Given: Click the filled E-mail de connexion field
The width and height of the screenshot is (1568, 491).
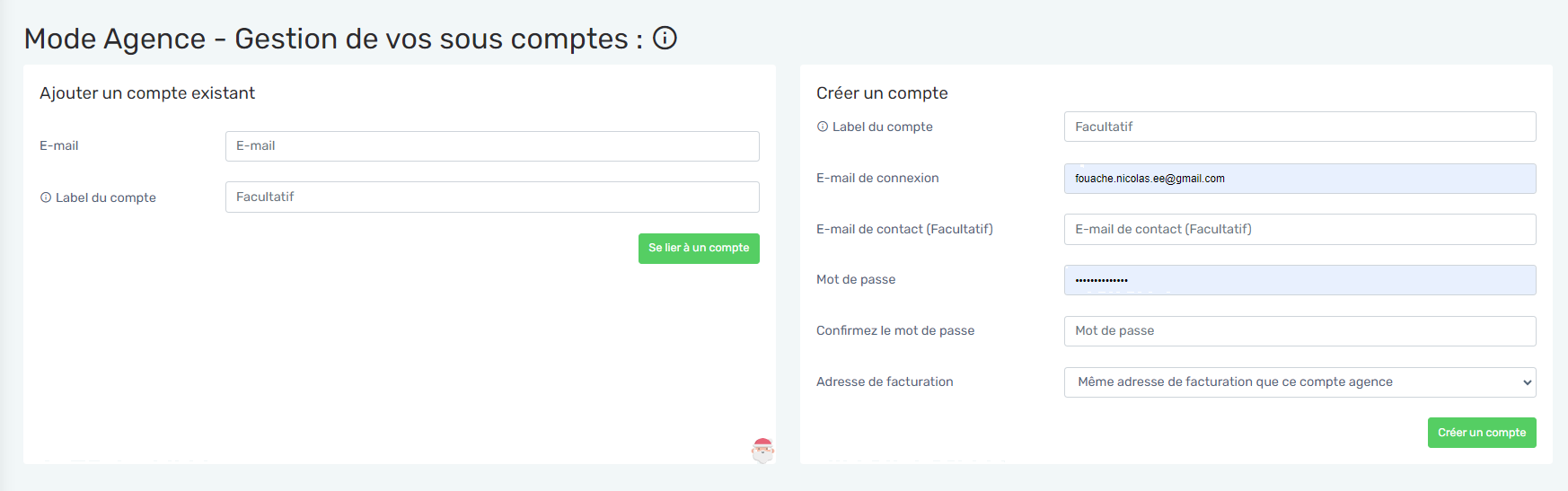Looking at the screenshot, I should [x=1299, y=179].
